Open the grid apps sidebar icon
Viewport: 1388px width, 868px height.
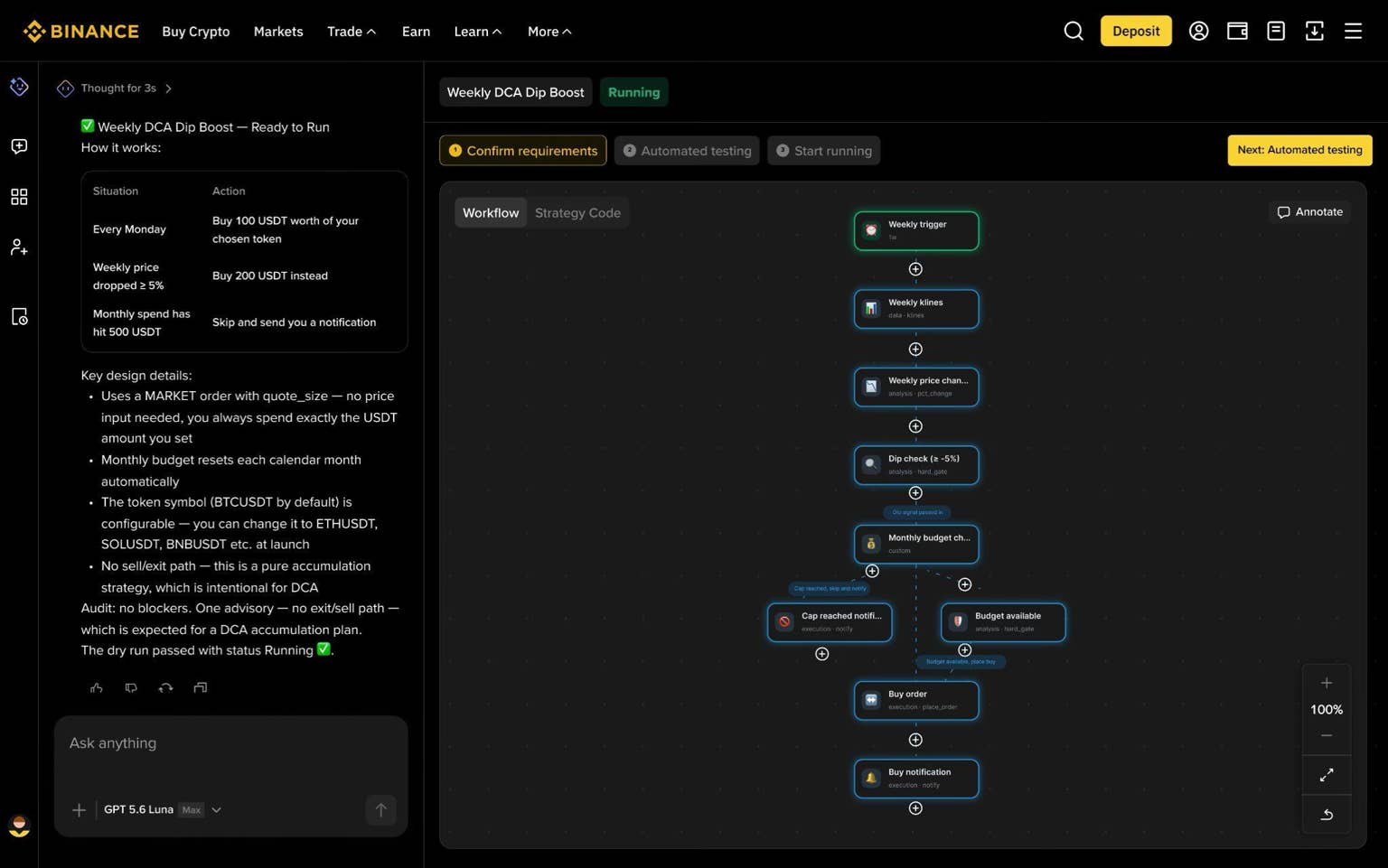tap(19, 197)
